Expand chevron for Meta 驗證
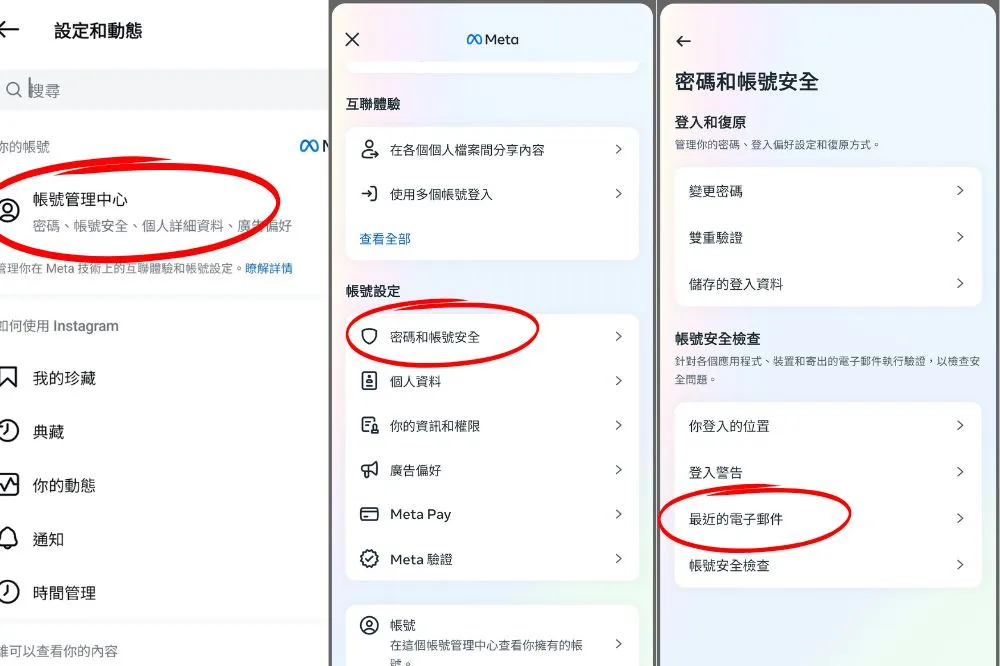This screenshot has width=1000, height=666. 618,559
